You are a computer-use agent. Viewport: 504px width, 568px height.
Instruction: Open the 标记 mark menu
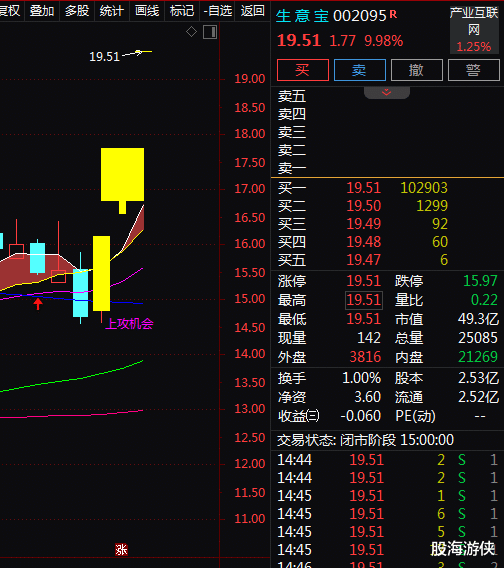(182, 11)
